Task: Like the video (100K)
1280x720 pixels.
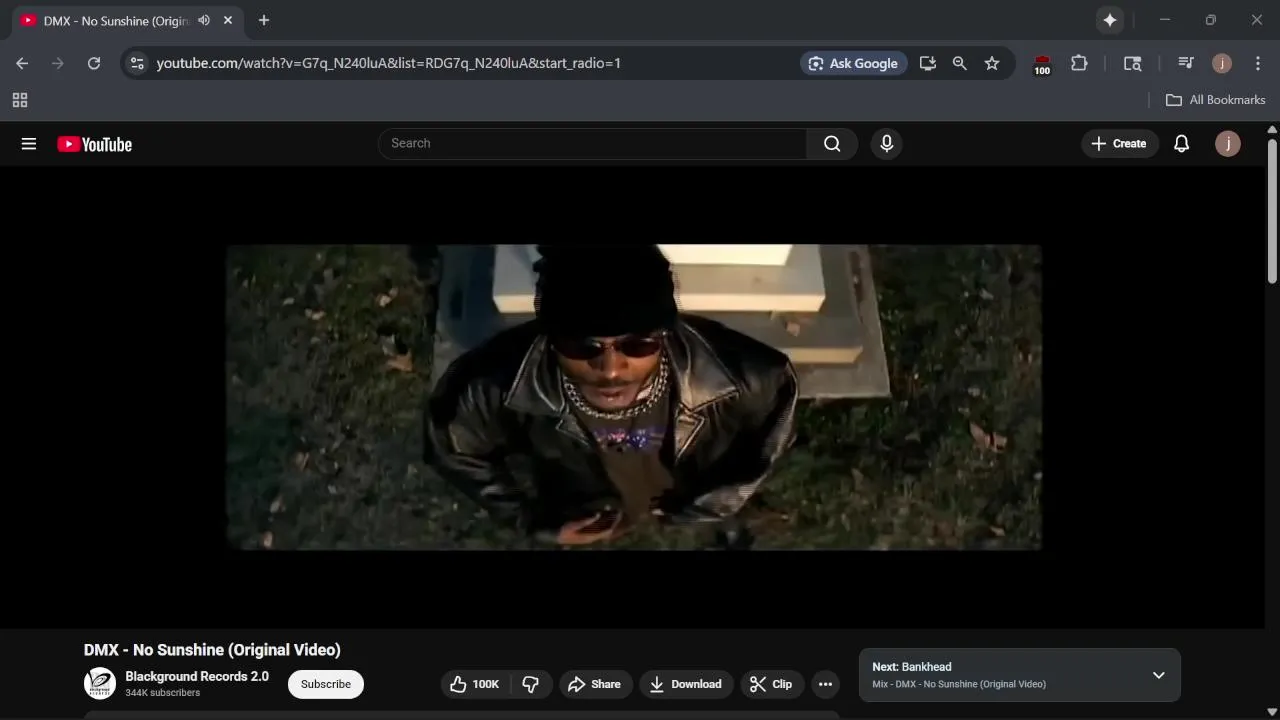Action: tap(475, 684)
